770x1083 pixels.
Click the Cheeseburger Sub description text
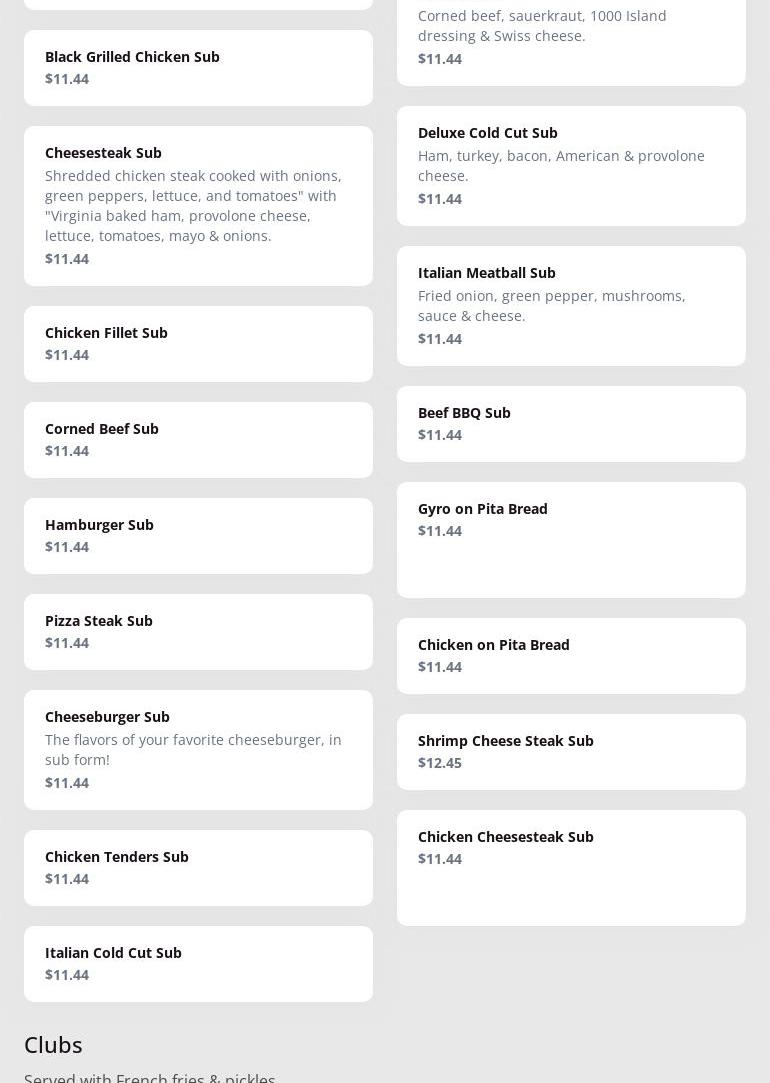[193, 749]
